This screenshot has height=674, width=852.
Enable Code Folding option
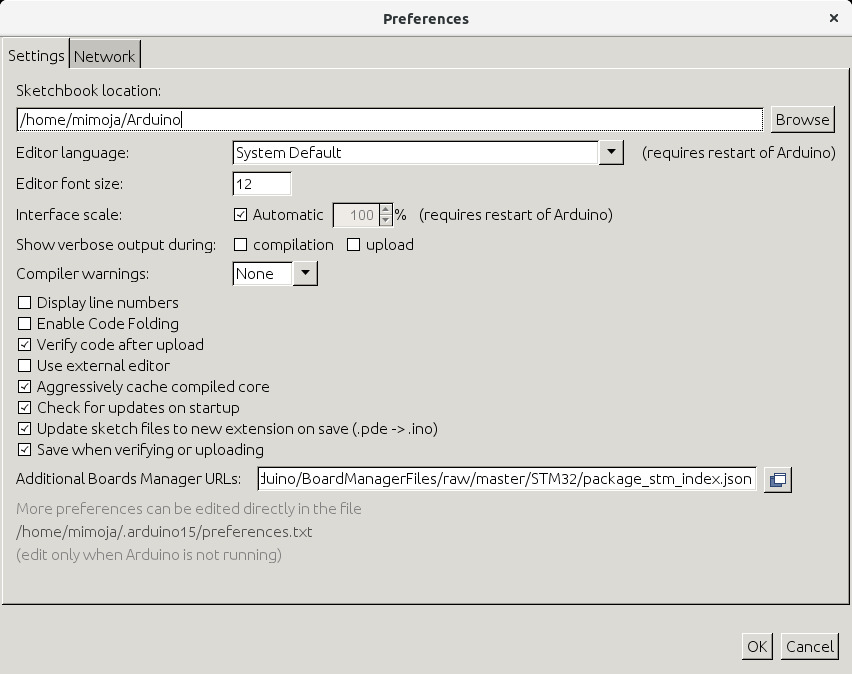tap(25, 324)
